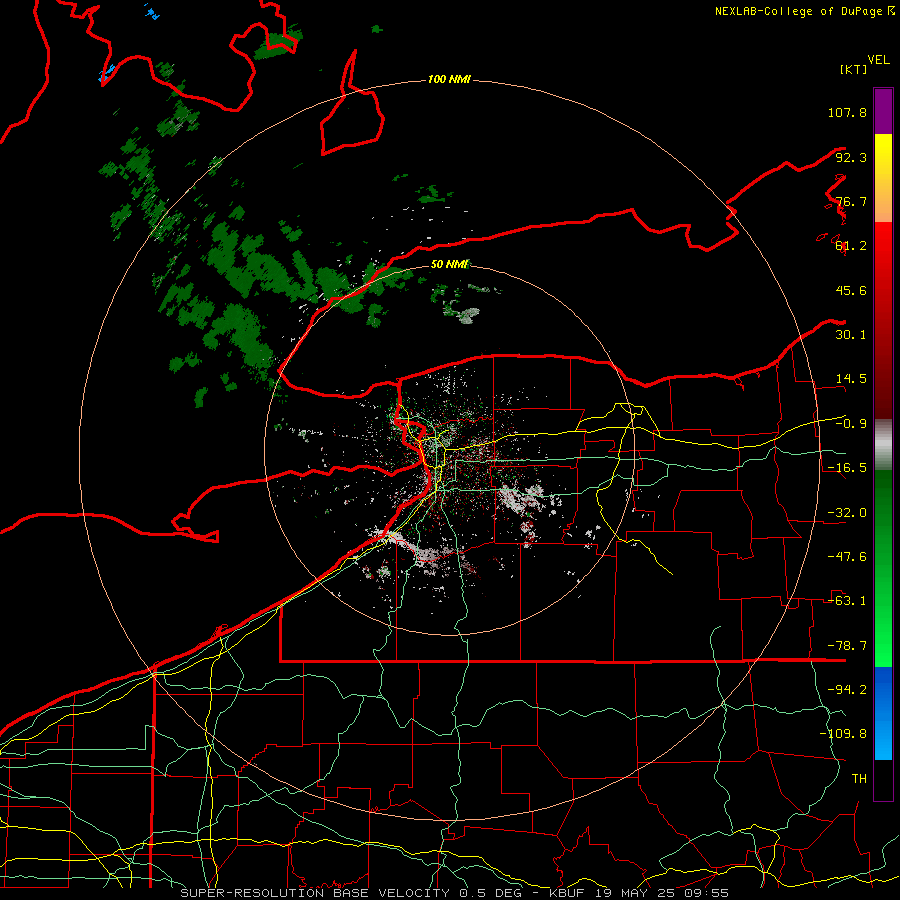Pick the green band of the velocity scale

coord(883,568)
